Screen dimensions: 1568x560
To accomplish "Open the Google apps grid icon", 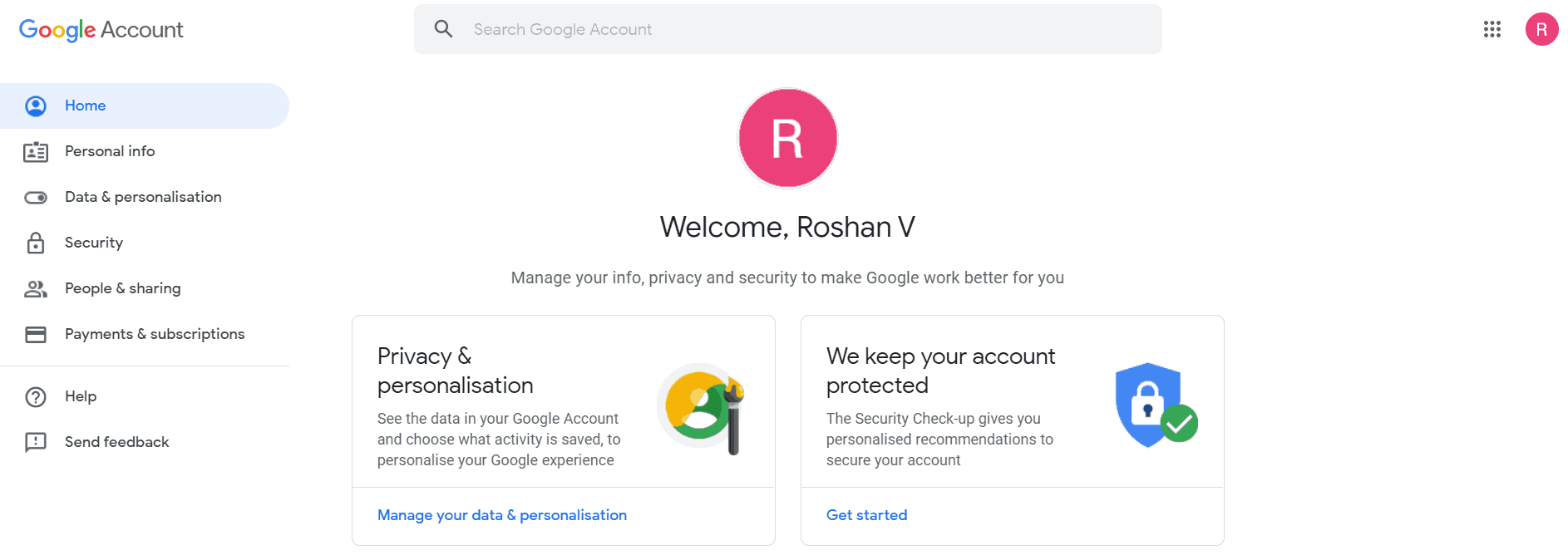I will pos(1492,30).
